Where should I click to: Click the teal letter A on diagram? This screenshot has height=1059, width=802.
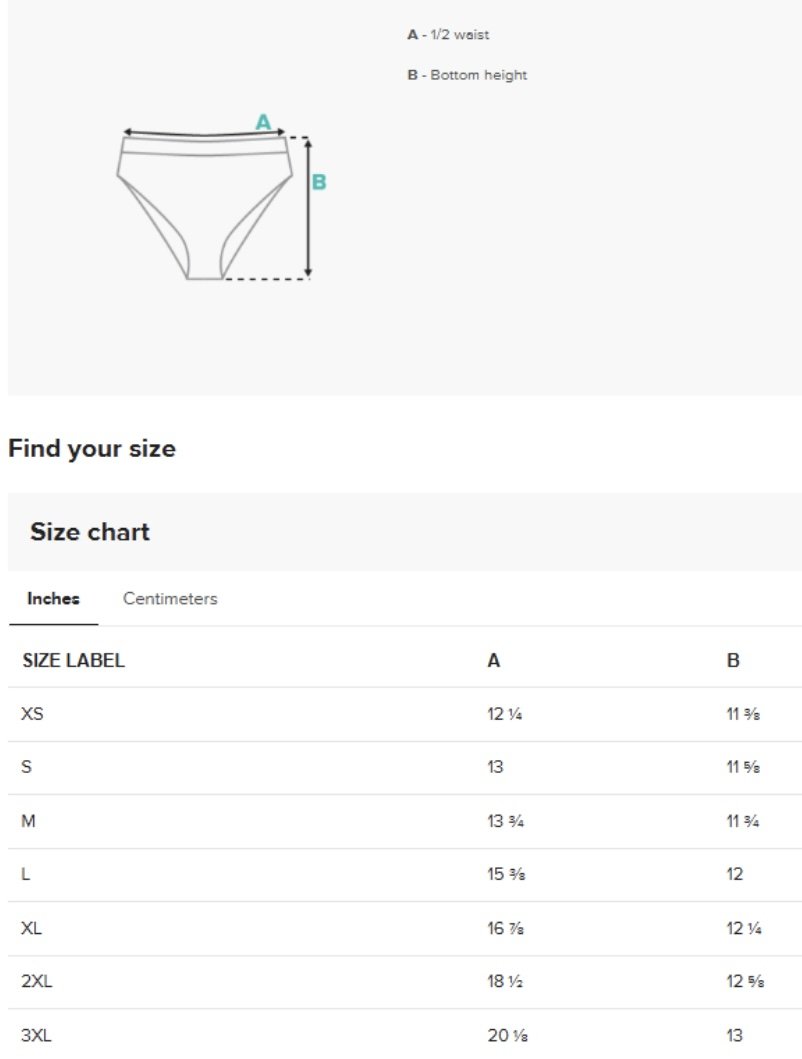coord(263,122)
